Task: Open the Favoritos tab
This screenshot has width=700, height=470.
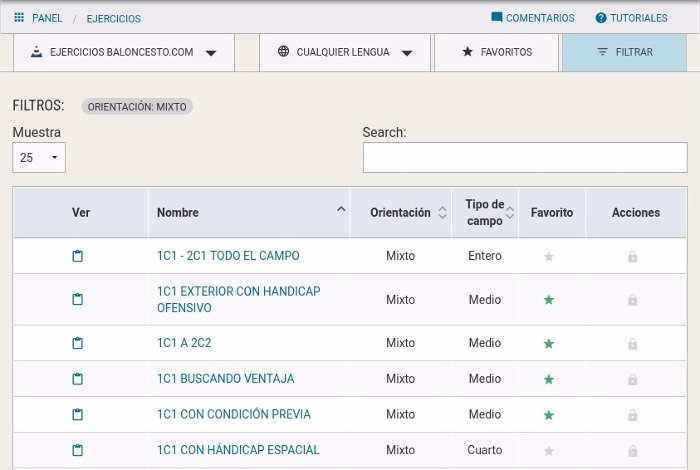Action: coord(496,52)
